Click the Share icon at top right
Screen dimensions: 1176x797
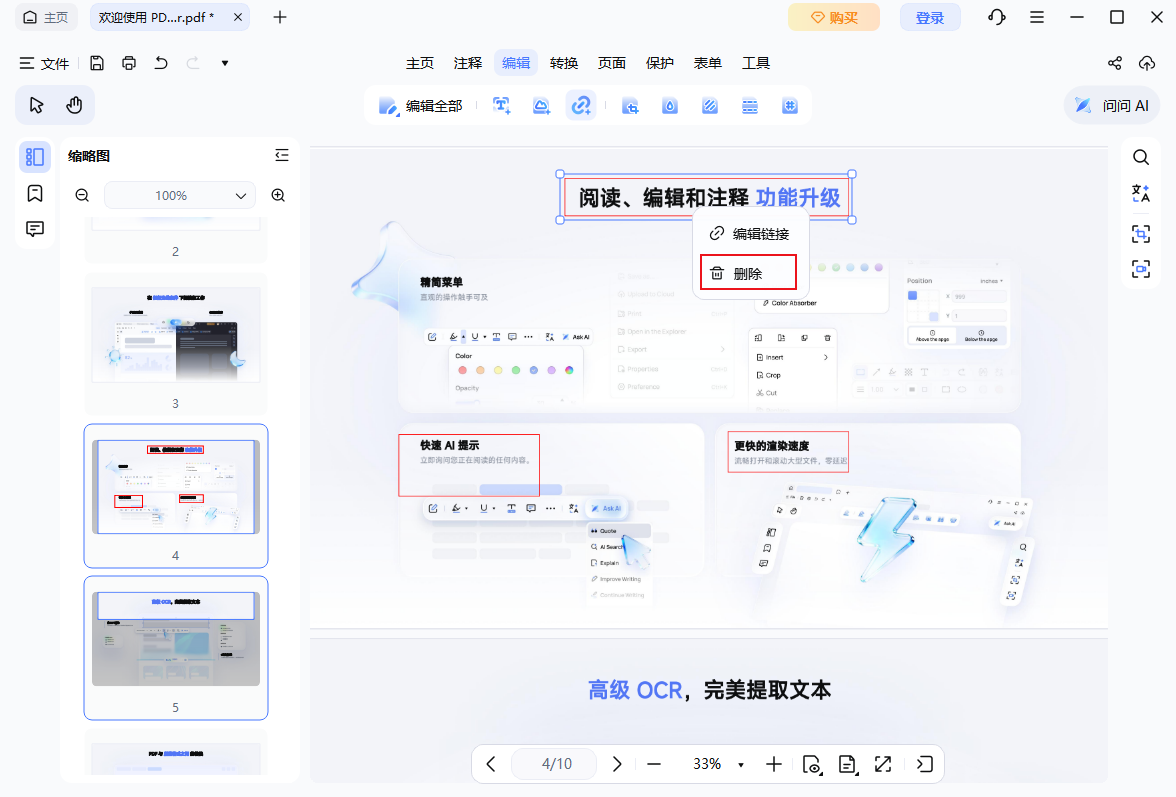pos(1115,63)
